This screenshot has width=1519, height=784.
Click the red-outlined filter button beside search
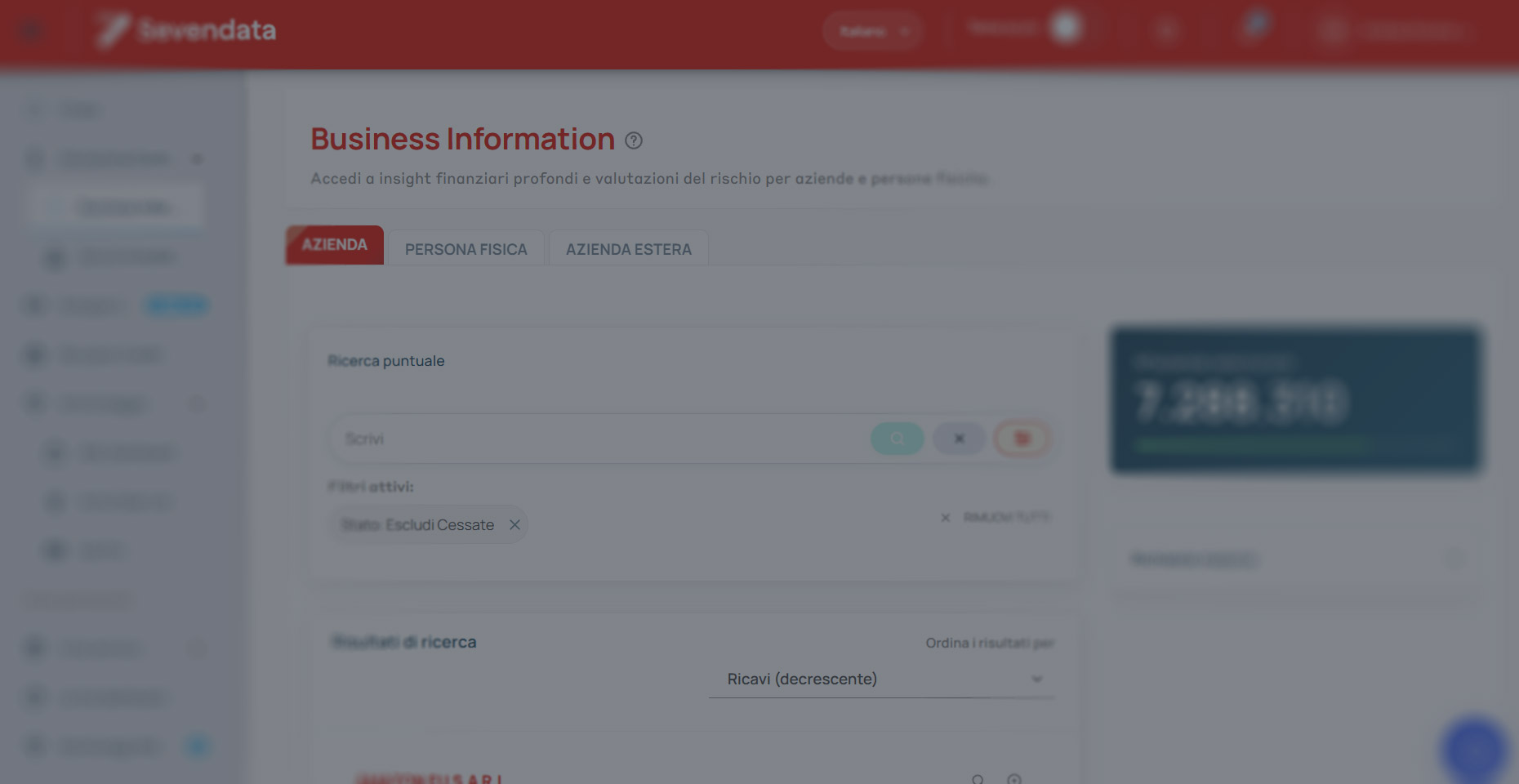point(1022,439)
